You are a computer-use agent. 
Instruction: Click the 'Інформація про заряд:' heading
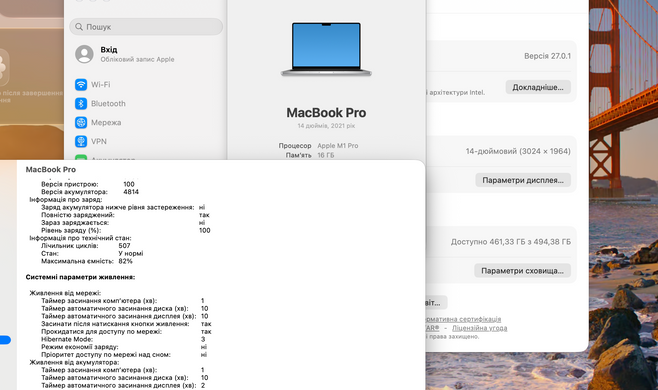click(x=65, y=199)
